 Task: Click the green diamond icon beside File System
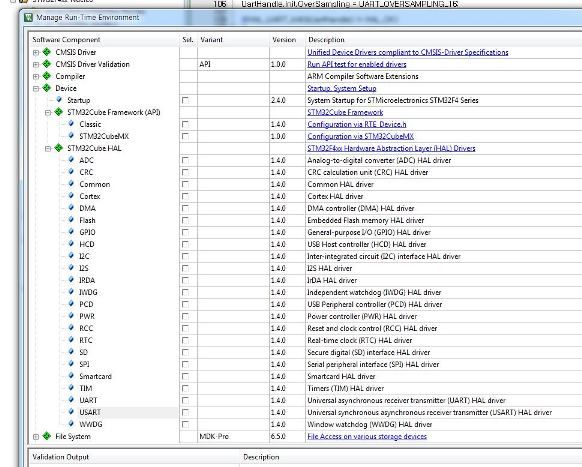pos(46,436)
